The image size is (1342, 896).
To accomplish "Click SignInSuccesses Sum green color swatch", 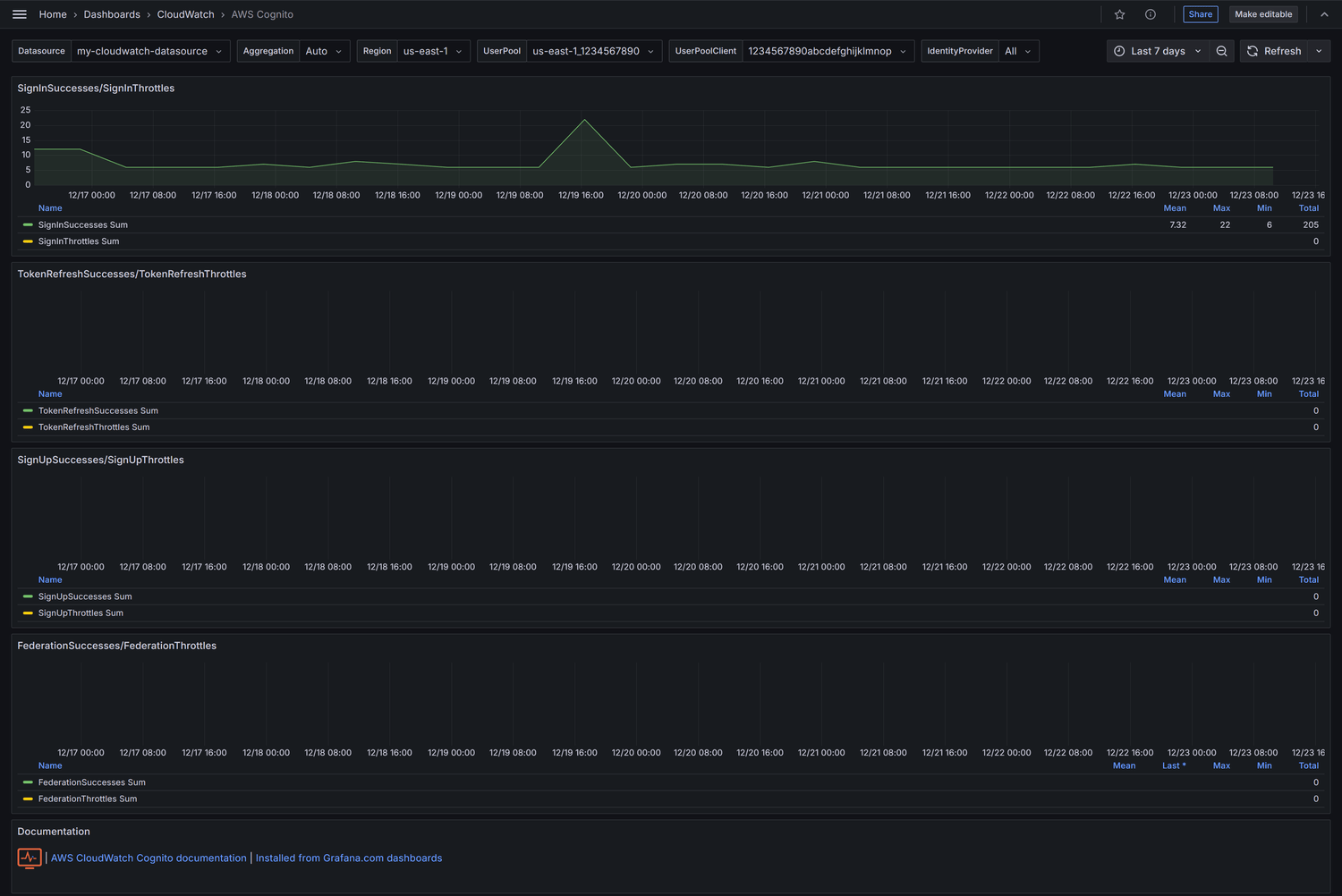I will 28,225.
